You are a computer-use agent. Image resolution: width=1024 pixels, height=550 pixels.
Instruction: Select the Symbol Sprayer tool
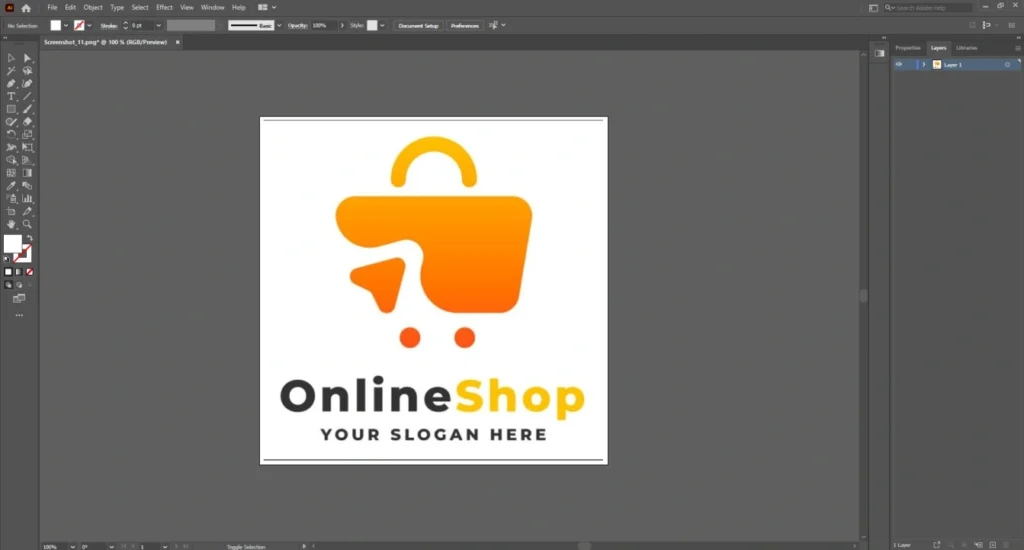(11, 199)
